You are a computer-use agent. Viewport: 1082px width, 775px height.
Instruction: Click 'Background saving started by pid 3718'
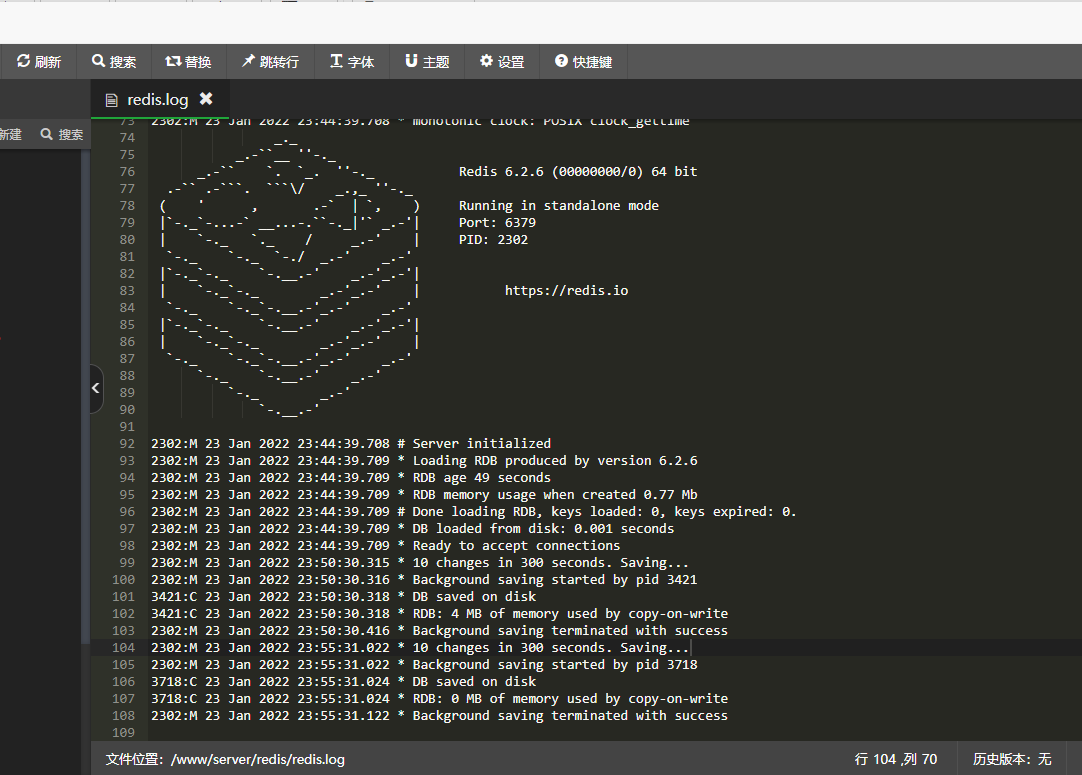[424, 665]
